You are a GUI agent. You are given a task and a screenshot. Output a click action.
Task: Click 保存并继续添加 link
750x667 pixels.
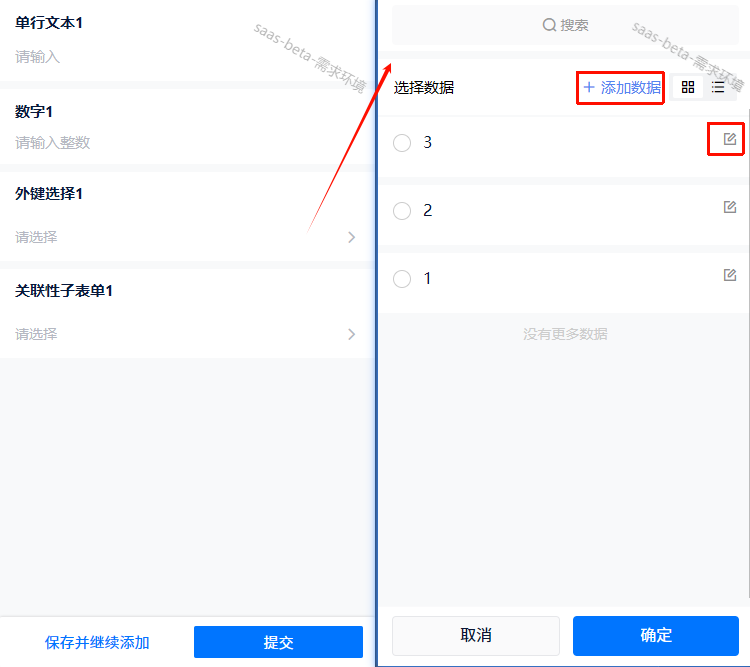[x=97, y=642]
